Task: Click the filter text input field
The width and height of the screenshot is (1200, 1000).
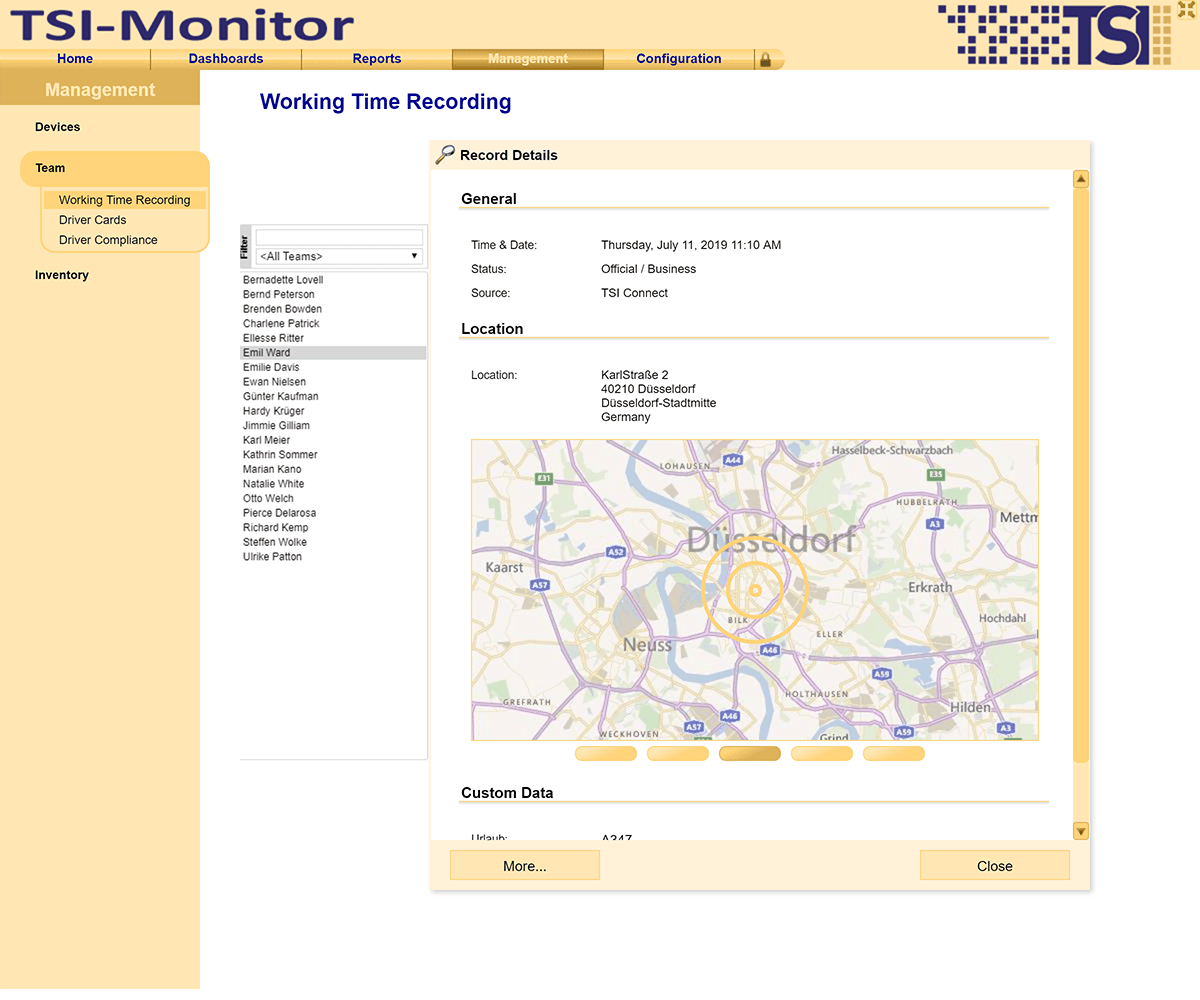Action: (x=340, y=238)
